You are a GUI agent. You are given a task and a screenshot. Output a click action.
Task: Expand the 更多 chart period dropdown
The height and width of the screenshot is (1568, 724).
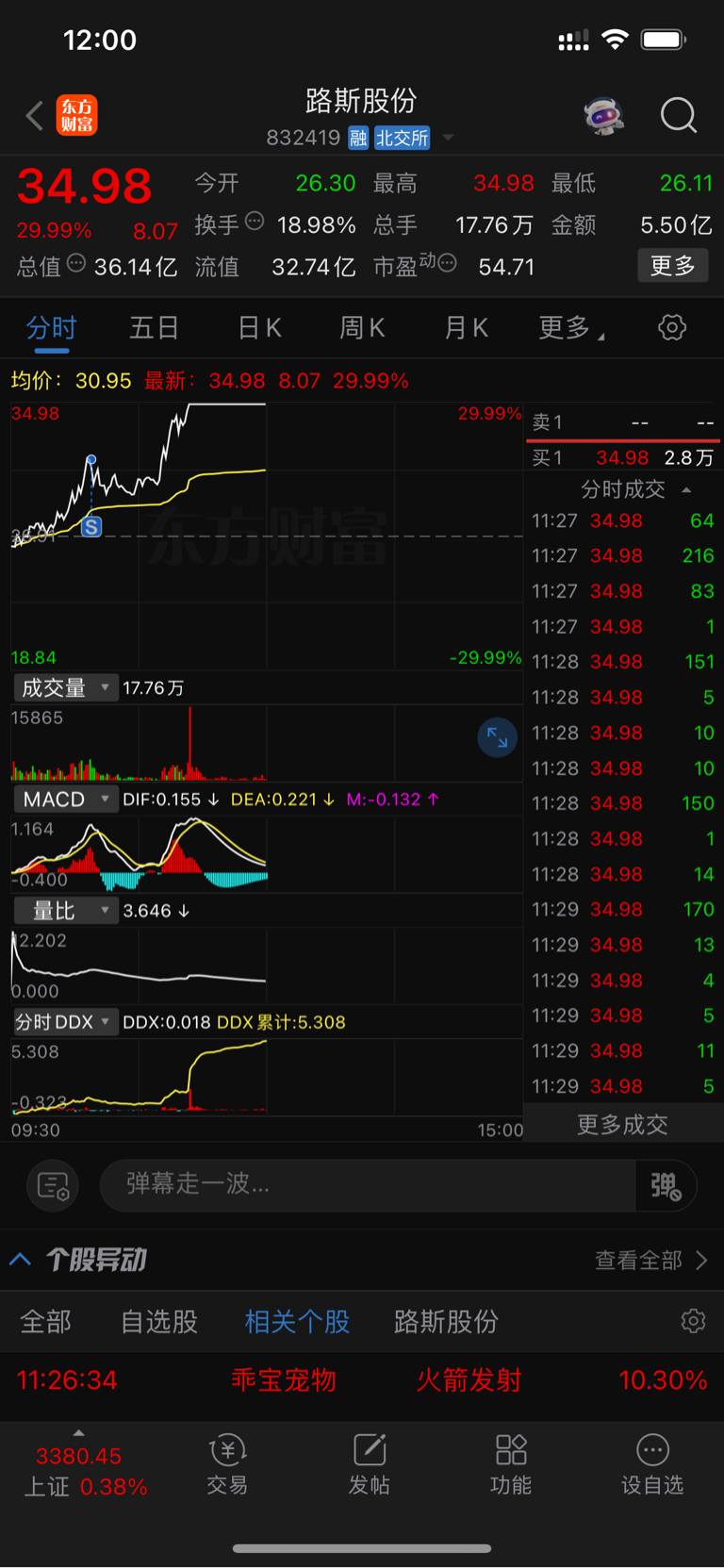coord(571,328)
